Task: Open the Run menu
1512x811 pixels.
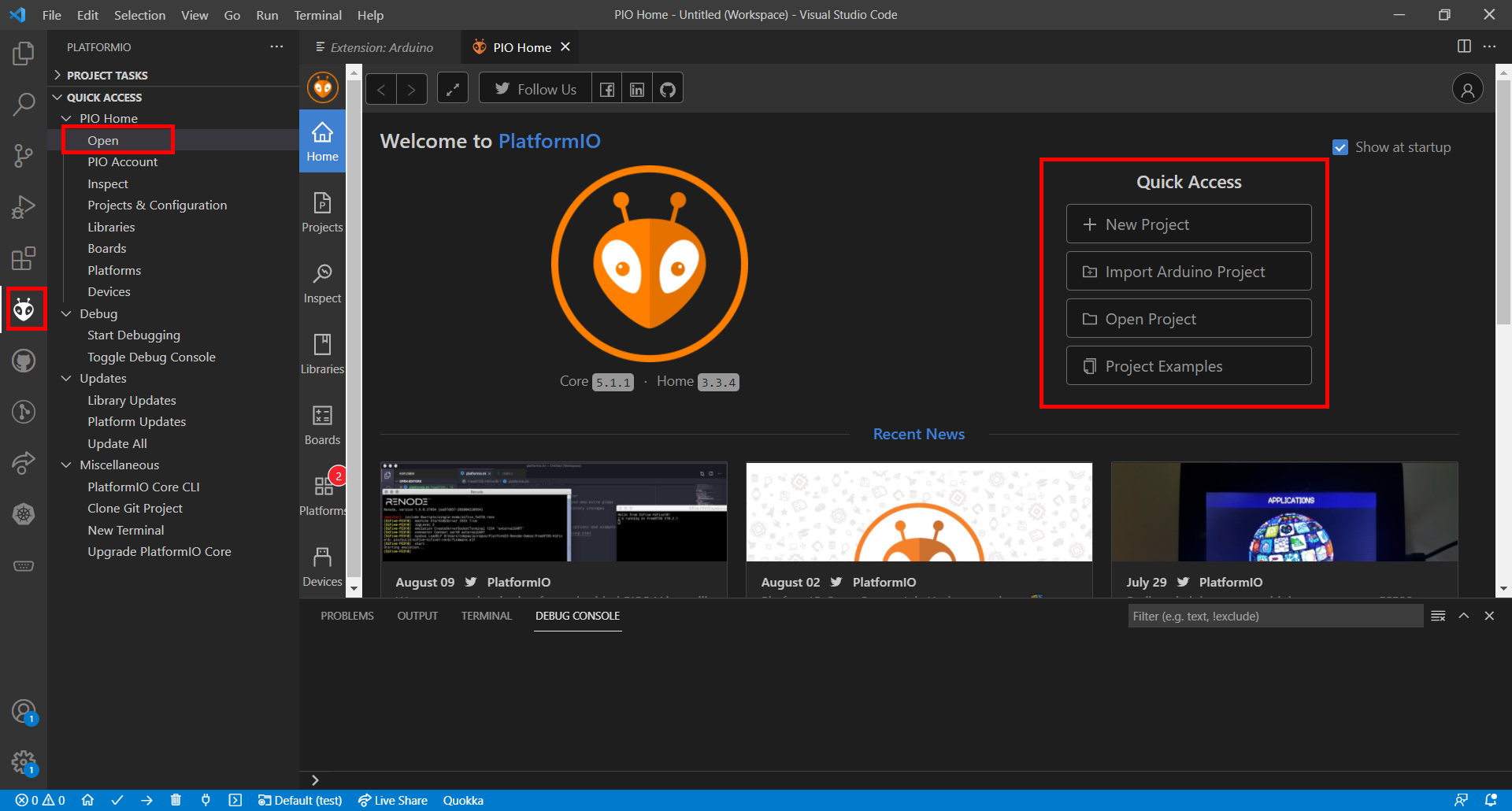Action: point(266,15)
